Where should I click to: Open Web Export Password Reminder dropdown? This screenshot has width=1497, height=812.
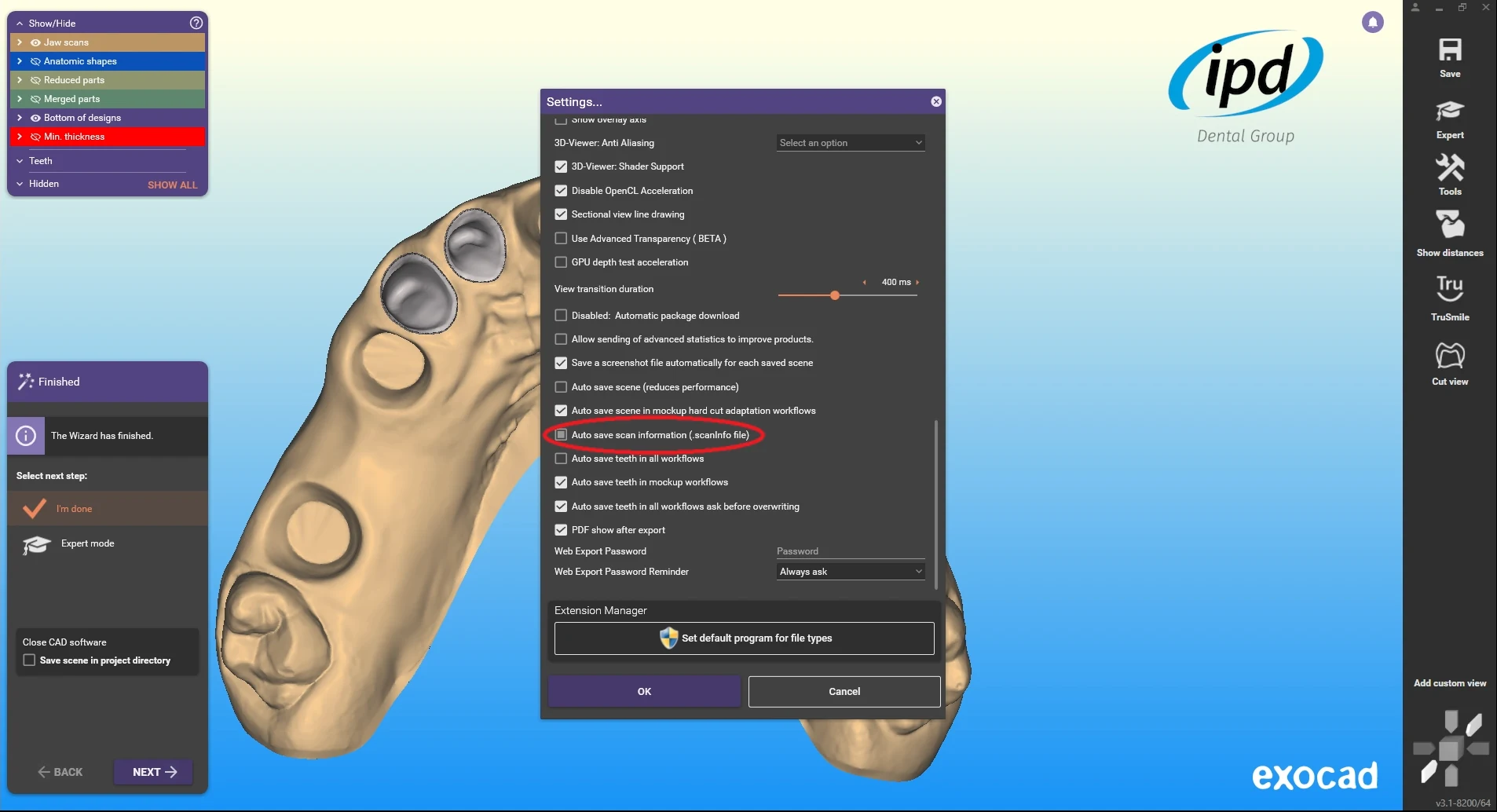tap(851, 572)
